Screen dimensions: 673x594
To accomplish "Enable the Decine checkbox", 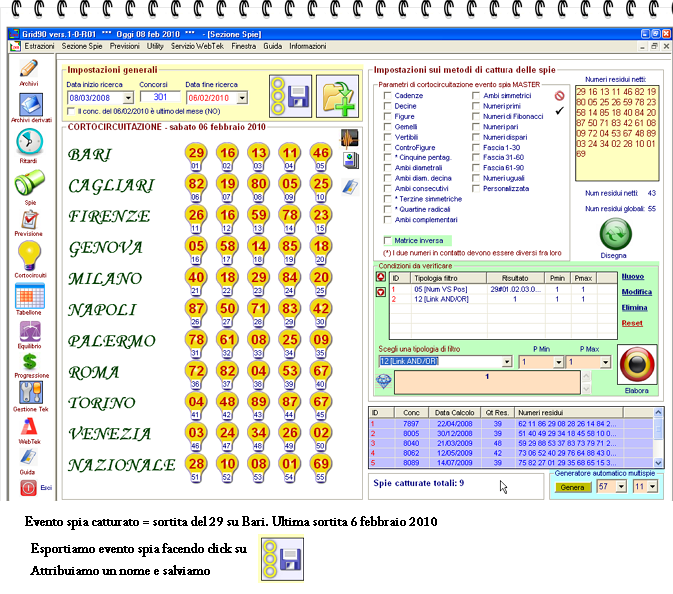I will tap(388, 106).
